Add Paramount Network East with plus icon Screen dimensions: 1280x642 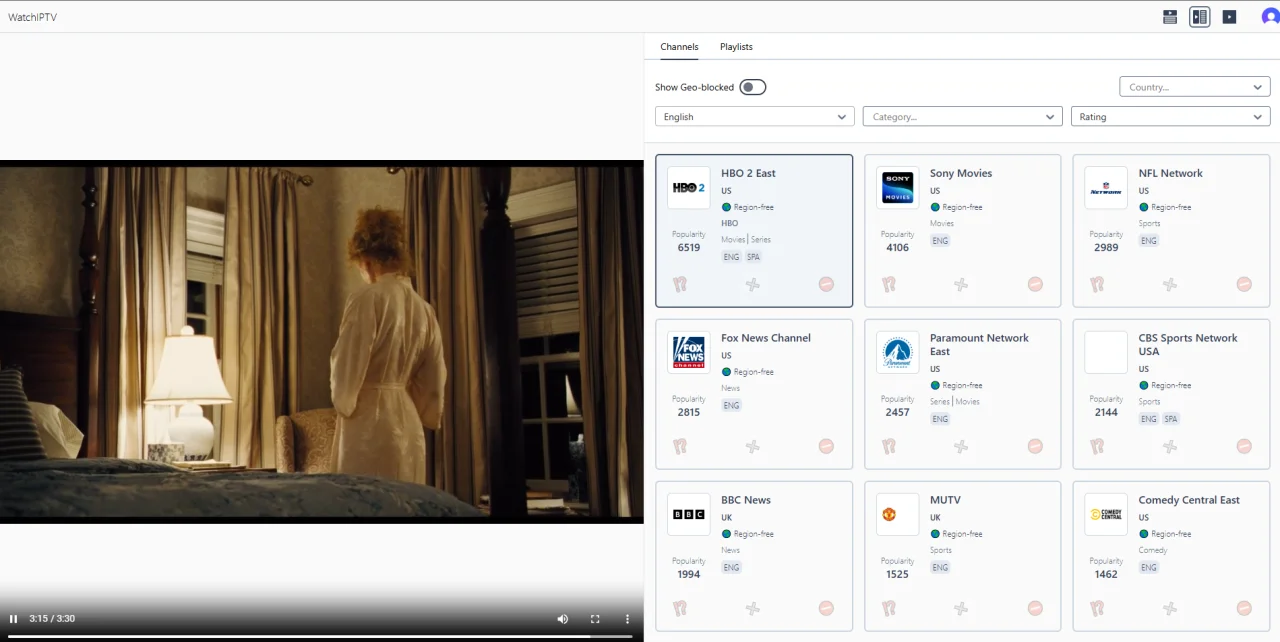pyautogui.click(x=961, y=446)
